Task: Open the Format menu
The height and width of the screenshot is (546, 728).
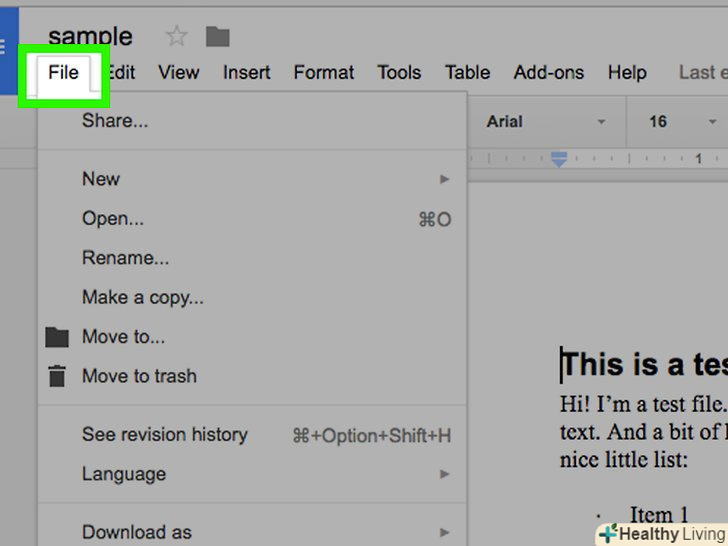Action: [324, 72]
